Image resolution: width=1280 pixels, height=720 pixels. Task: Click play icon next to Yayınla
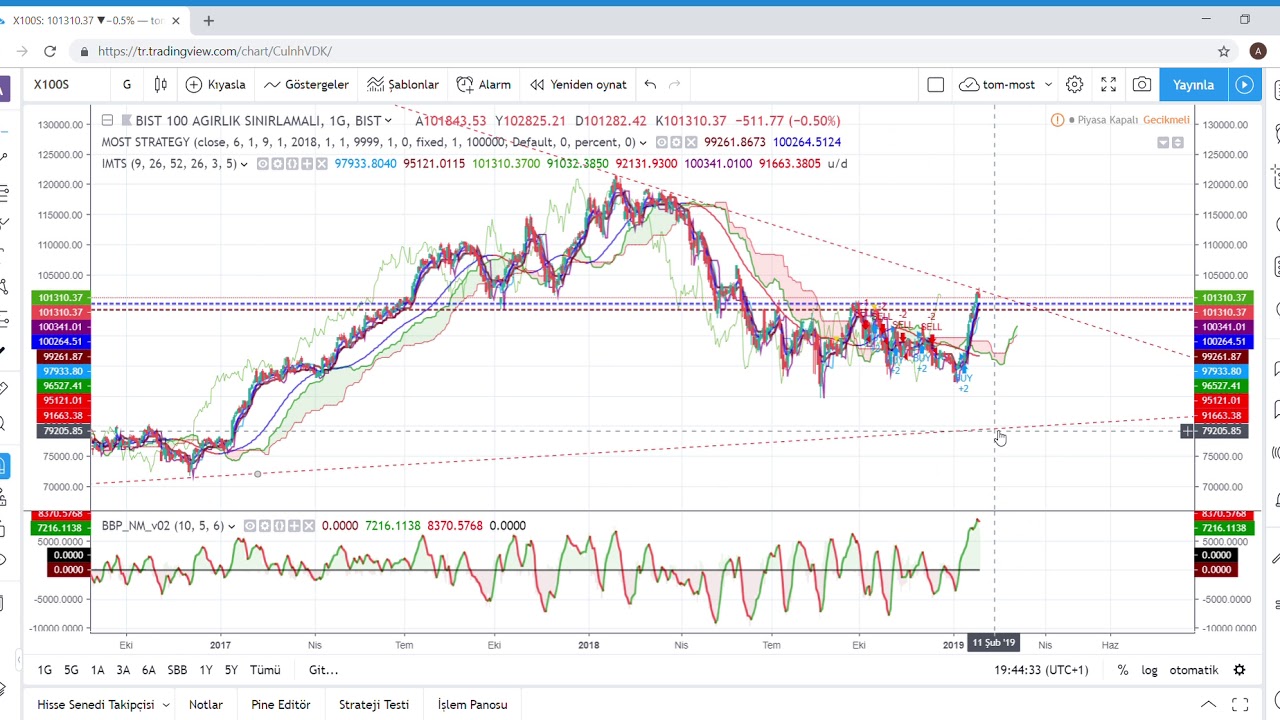pyautogui.click(x=1244, y=85)
